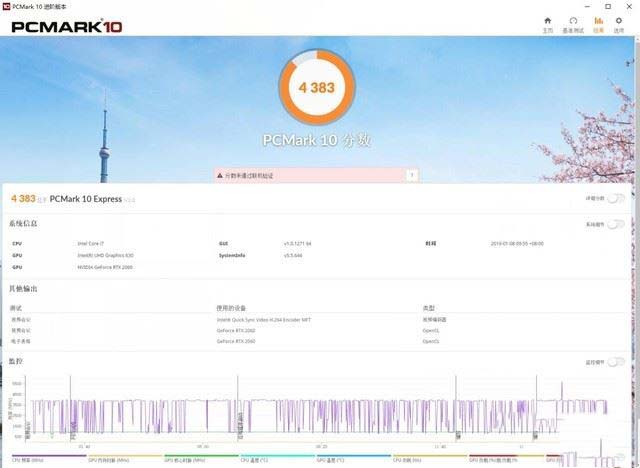Screen dimensions: 640x468
Task: Click 'OpenCL' in the second output row
Action: coord(431,330)
